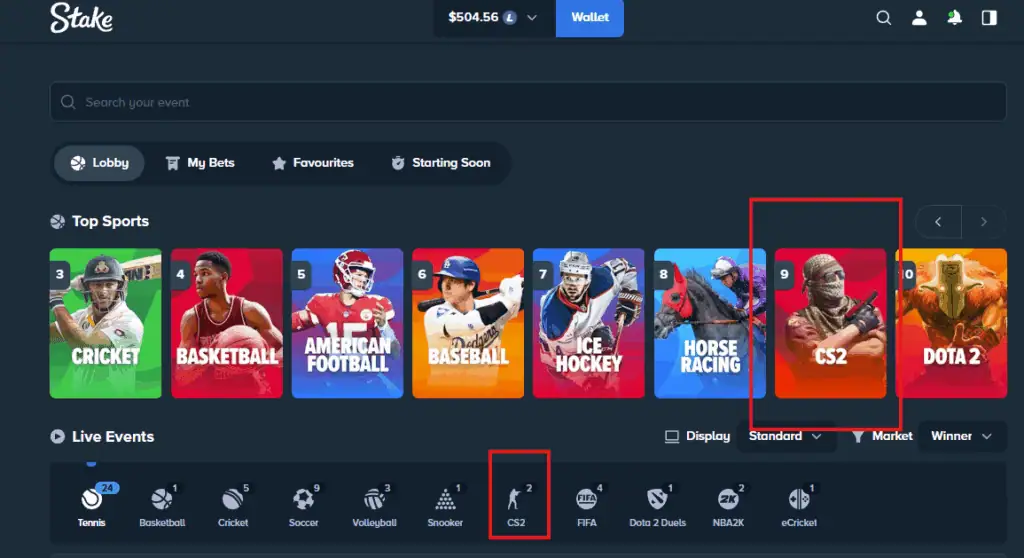Open the eCricket live events icon
The image size is (1024, 558).
coord(798,499)
